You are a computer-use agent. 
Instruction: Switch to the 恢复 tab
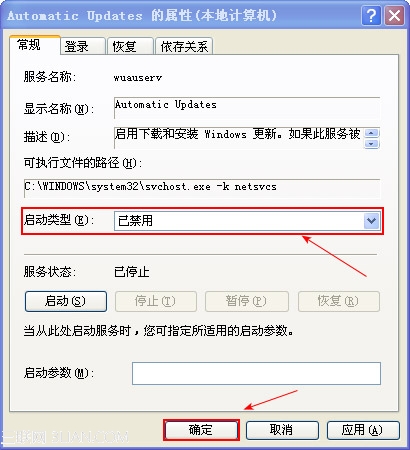pyautogui.click(x=130, y=46)
